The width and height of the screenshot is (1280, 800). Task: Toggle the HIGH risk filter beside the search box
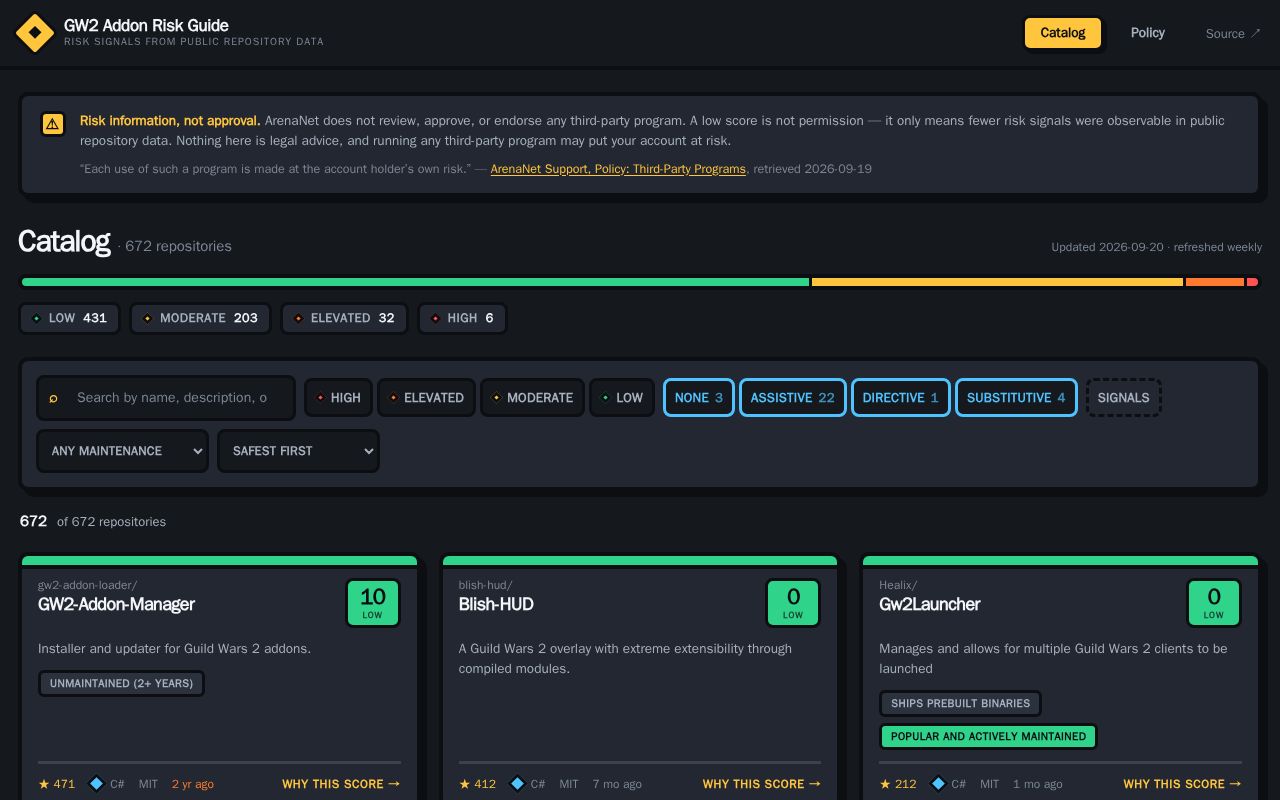pos(339,398)
